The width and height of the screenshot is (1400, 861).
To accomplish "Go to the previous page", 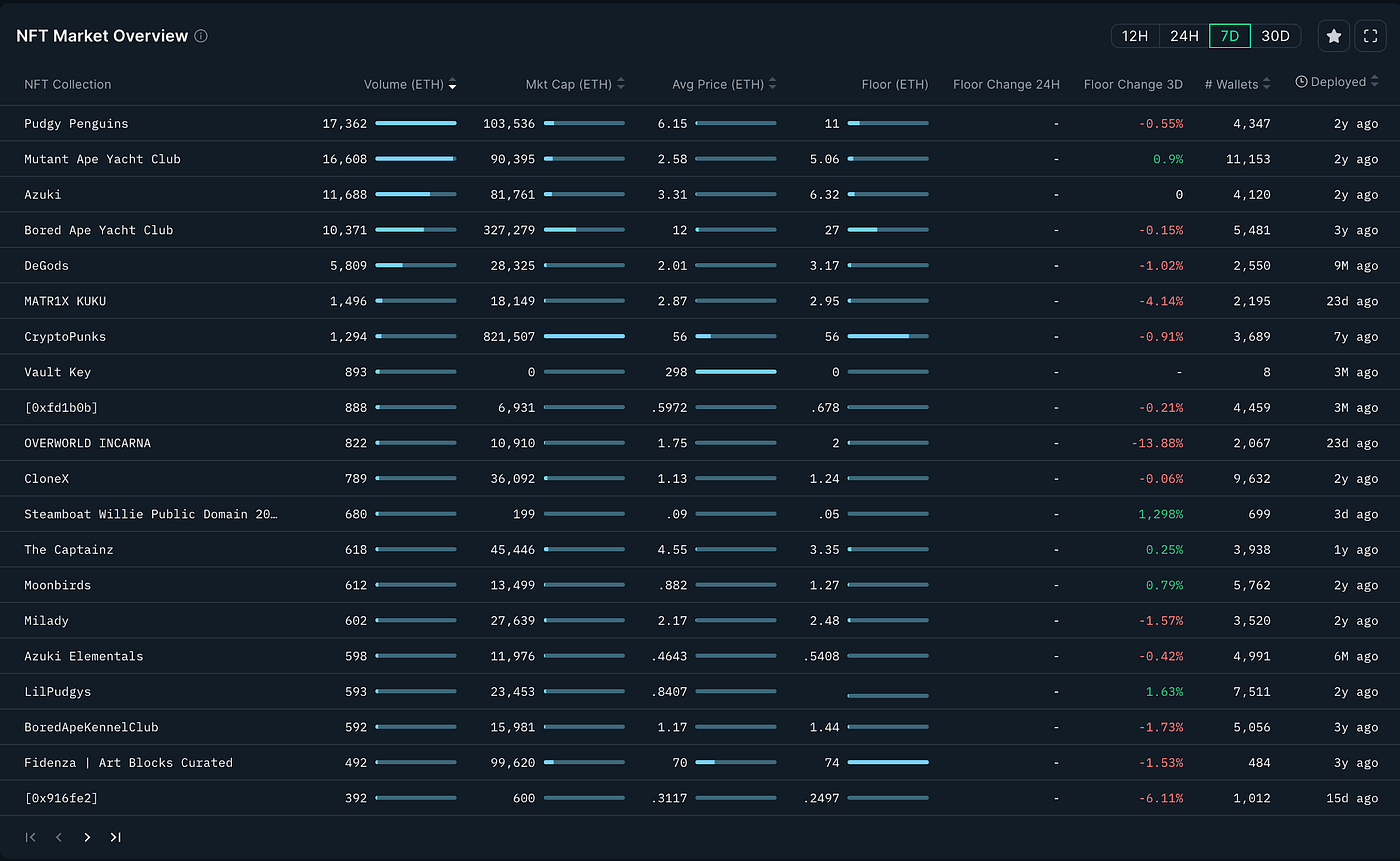I will pos(59,837).
